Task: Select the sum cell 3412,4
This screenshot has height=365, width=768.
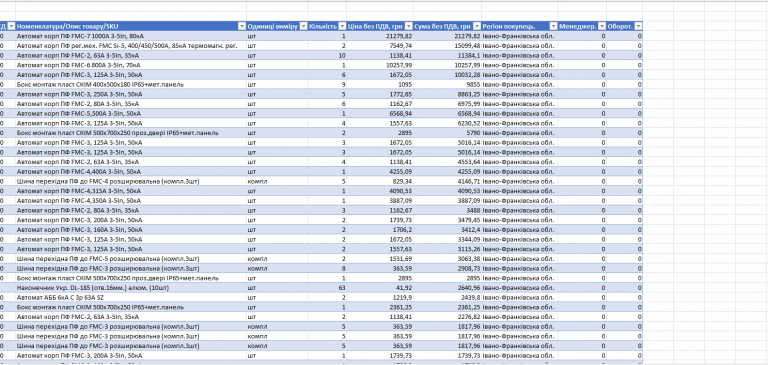Action: (x=447, y=230)
